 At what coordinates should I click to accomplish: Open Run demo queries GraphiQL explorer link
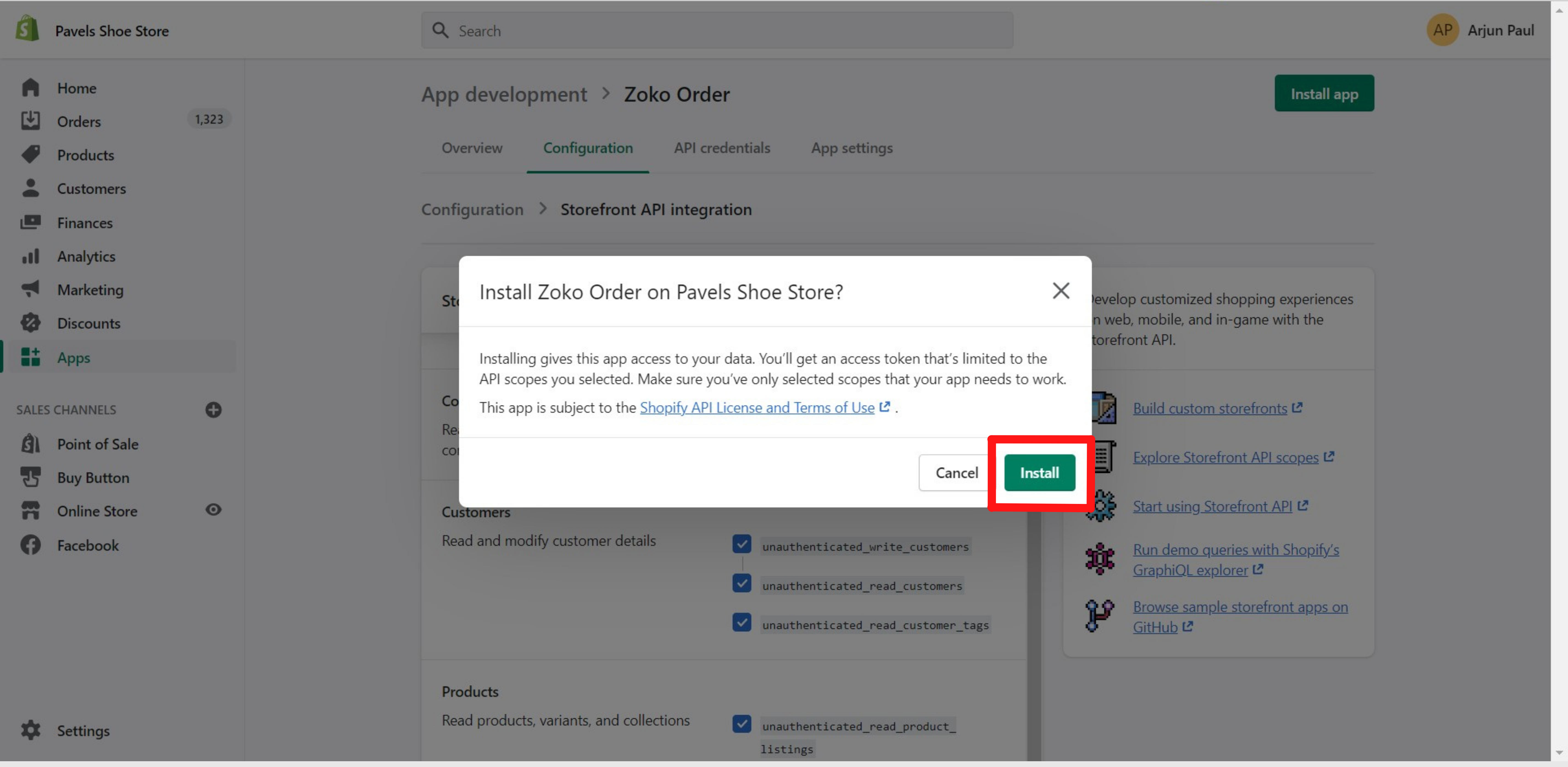click(1236, 559)
